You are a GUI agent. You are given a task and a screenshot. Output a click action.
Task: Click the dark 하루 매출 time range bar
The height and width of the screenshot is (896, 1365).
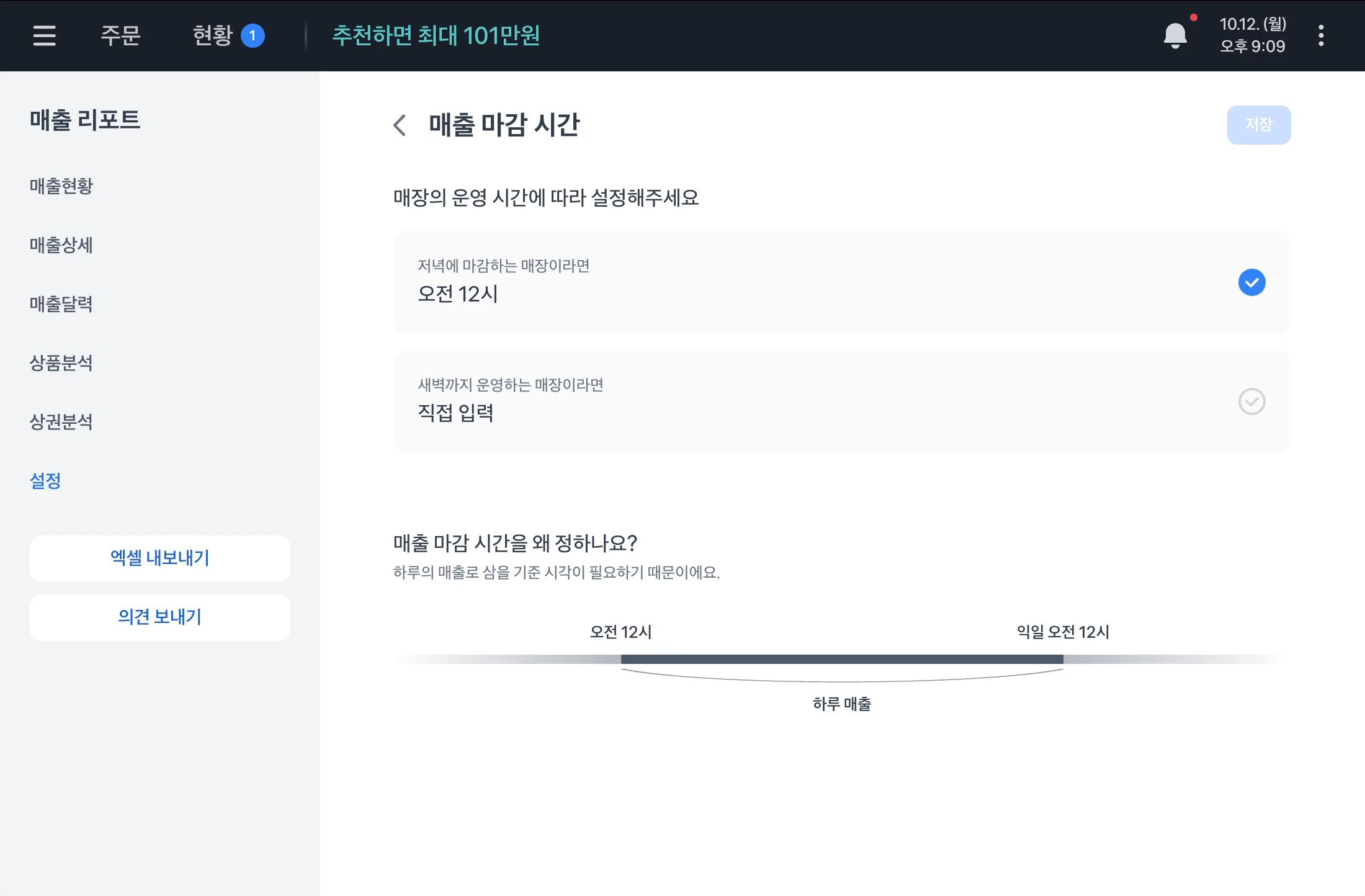[x=842, y=659]
